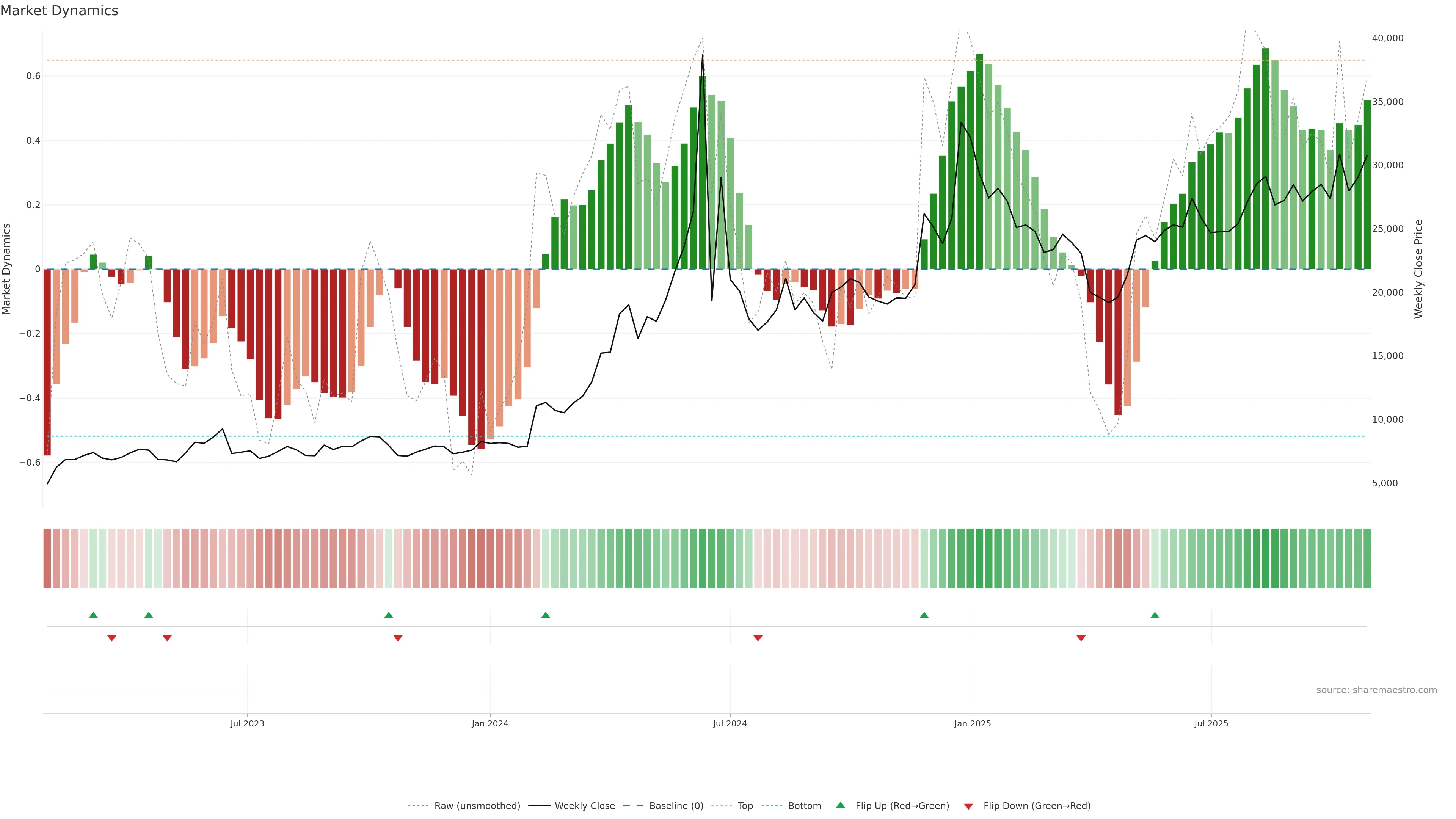Screen dimensions: 1456x819
Task: Click the Market Dynamics chart title
Action: click(60, 11)
